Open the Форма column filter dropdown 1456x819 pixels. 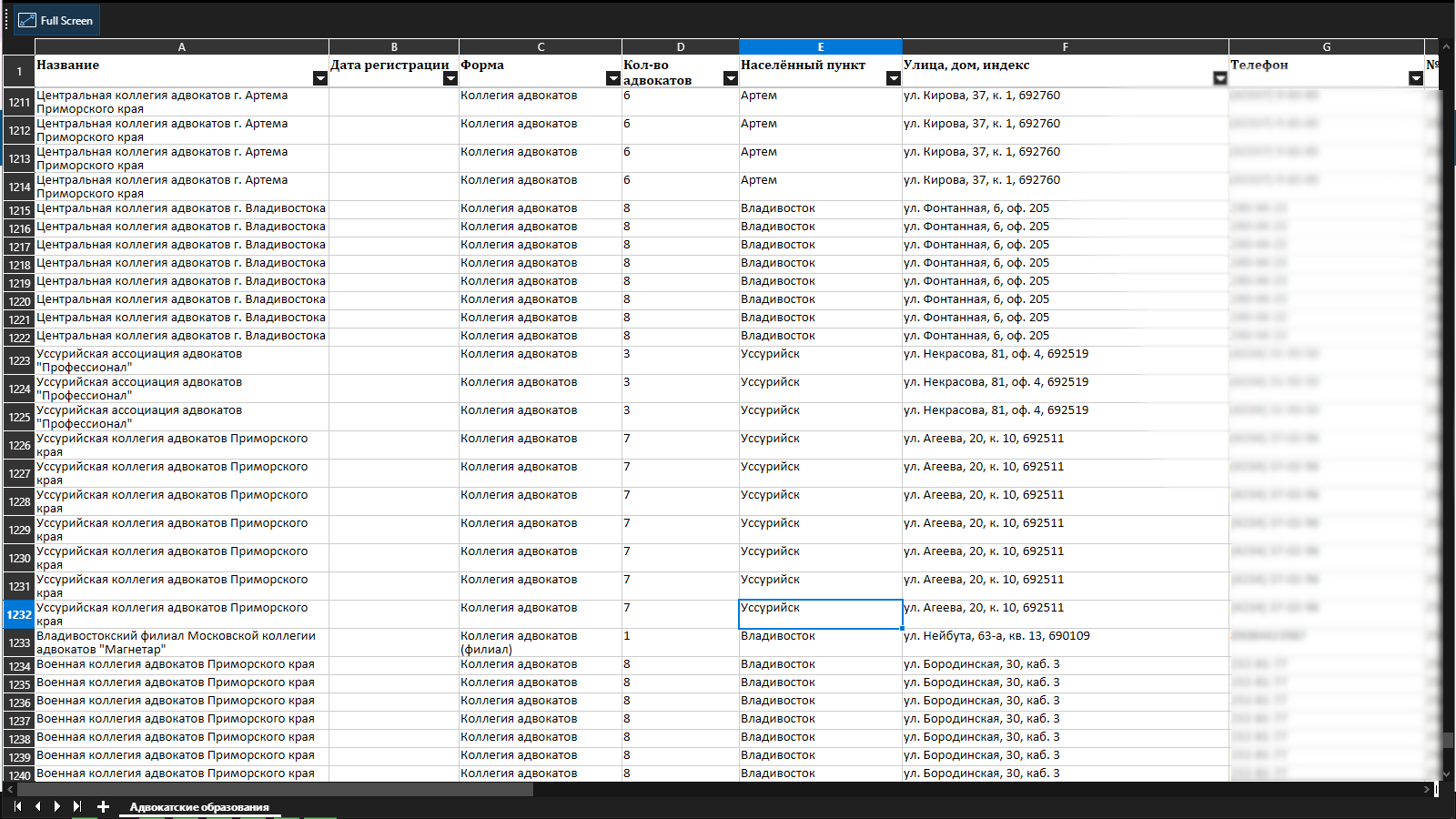pyautogui.click(x=612, y=78)
